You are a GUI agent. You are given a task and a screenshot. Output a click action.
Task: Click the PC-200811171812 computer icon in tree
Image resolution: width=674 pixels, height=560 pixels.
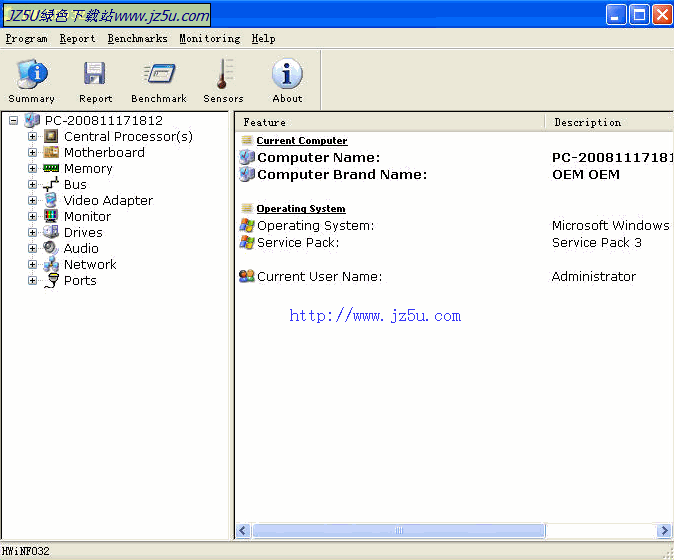[32, 120]
